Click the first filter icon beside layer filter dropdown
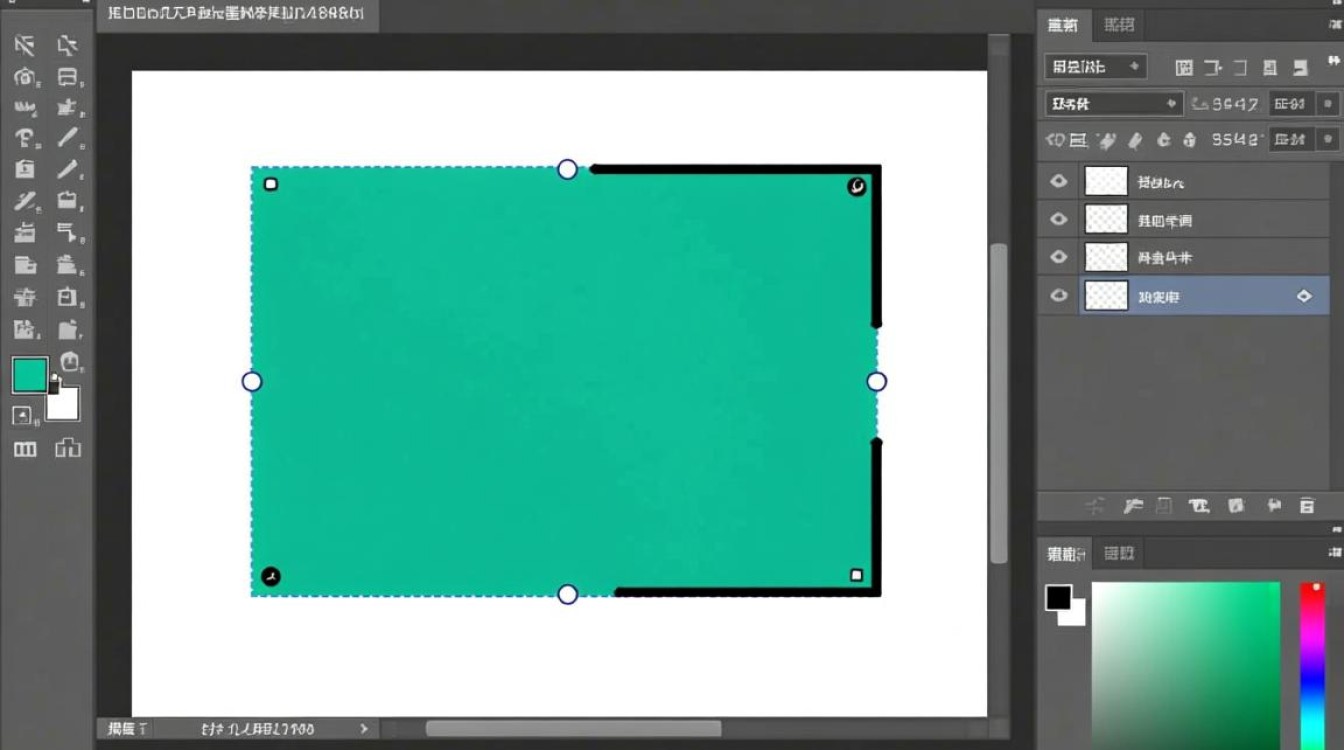Image resolution: width=1344 pixels, height=750 pixels. tap(1184, 67)
